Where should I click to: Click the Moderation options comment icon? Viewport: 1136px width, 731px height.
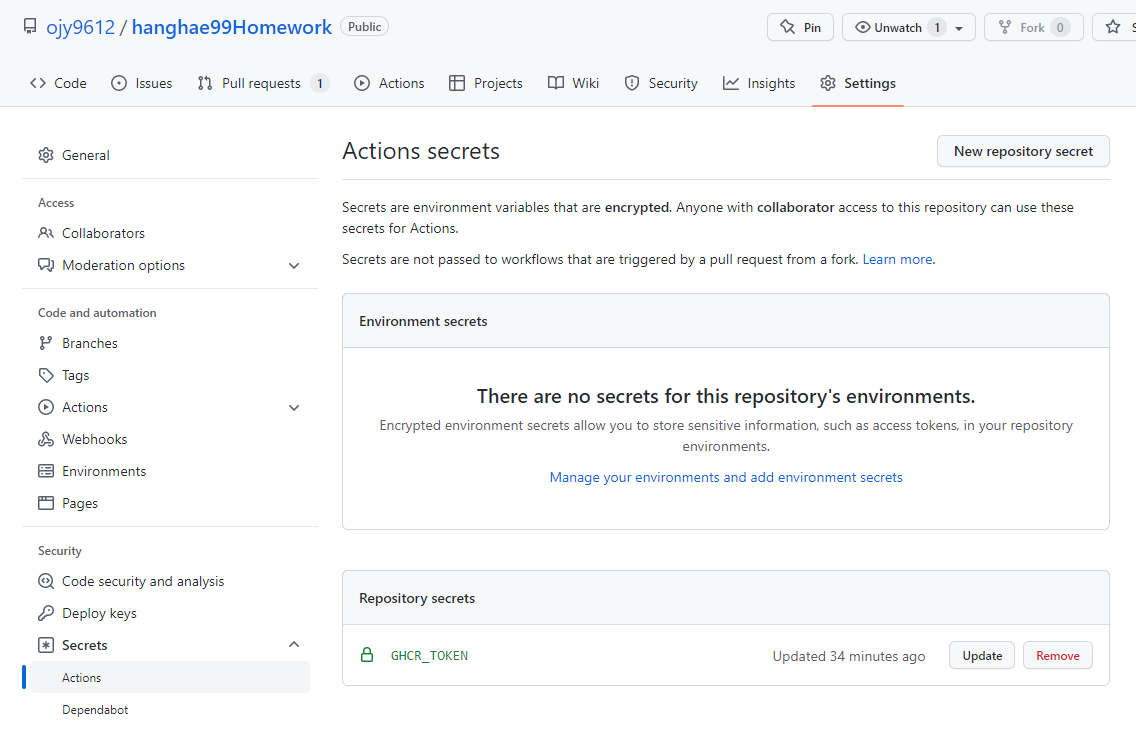click(46, 265)
